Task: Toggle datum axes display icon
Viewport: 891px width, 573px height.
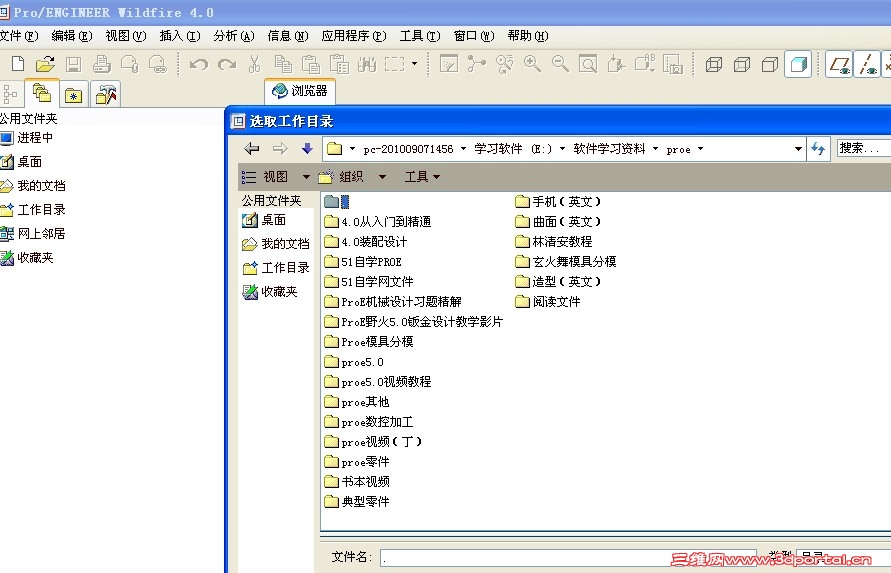Action: coord(867,64)
